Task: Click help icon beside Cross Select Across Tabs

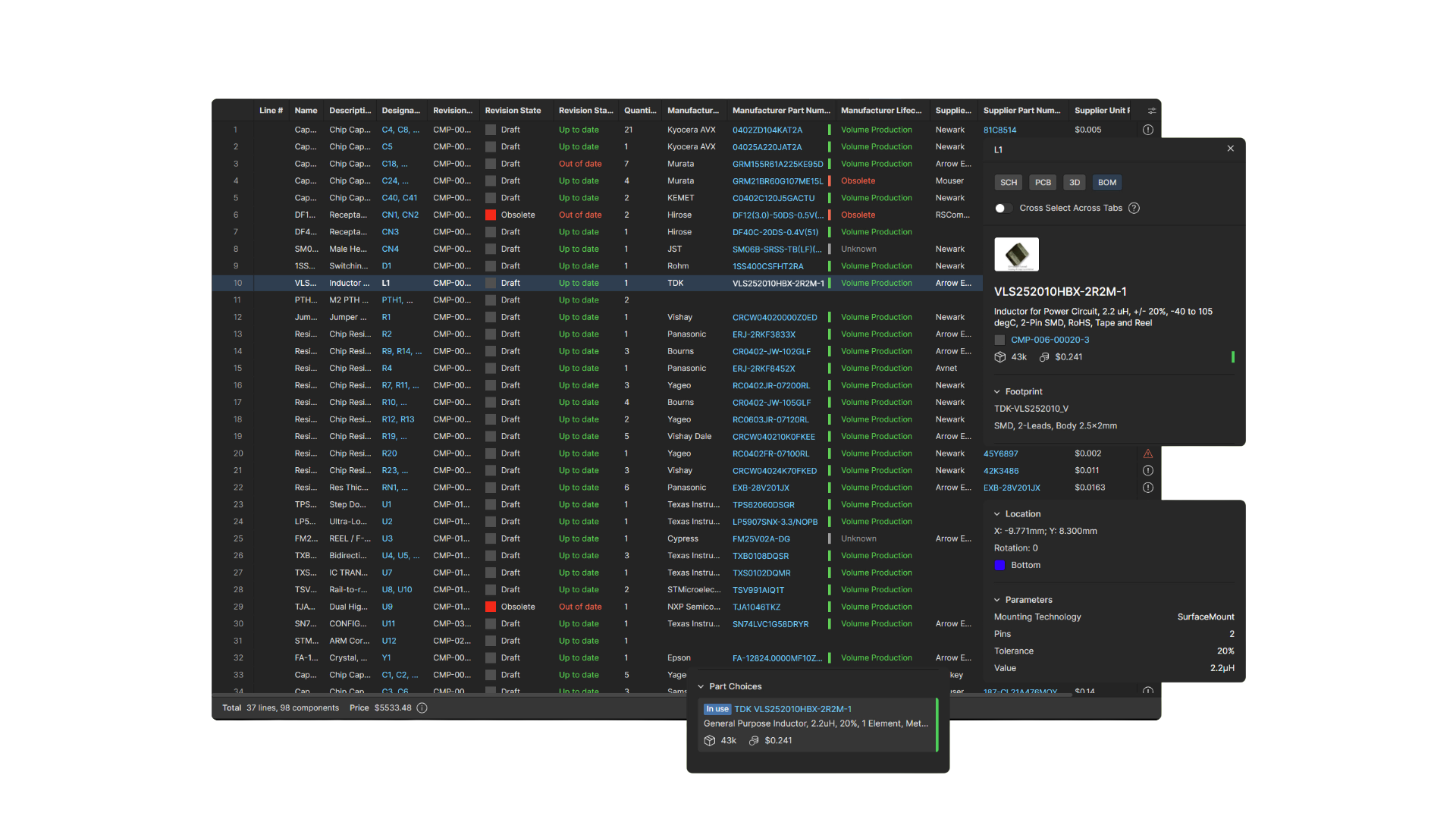Action: 1134,208
